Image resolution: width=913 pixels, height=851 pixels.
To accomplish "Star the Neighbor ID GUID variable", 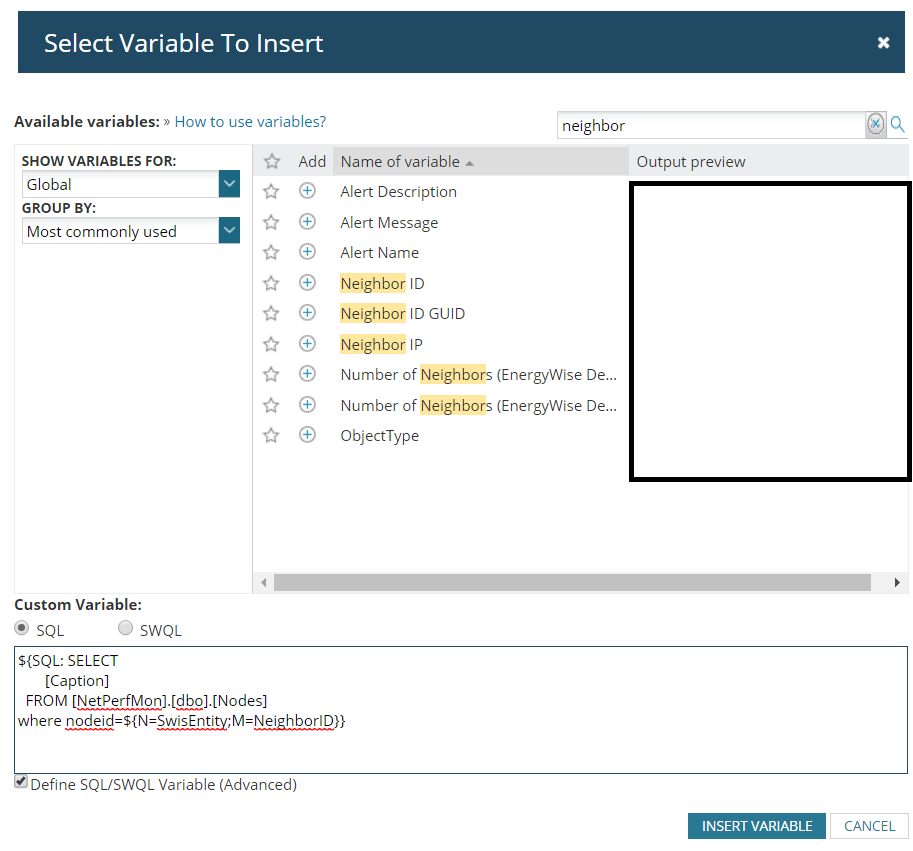I will click(271, 313).
